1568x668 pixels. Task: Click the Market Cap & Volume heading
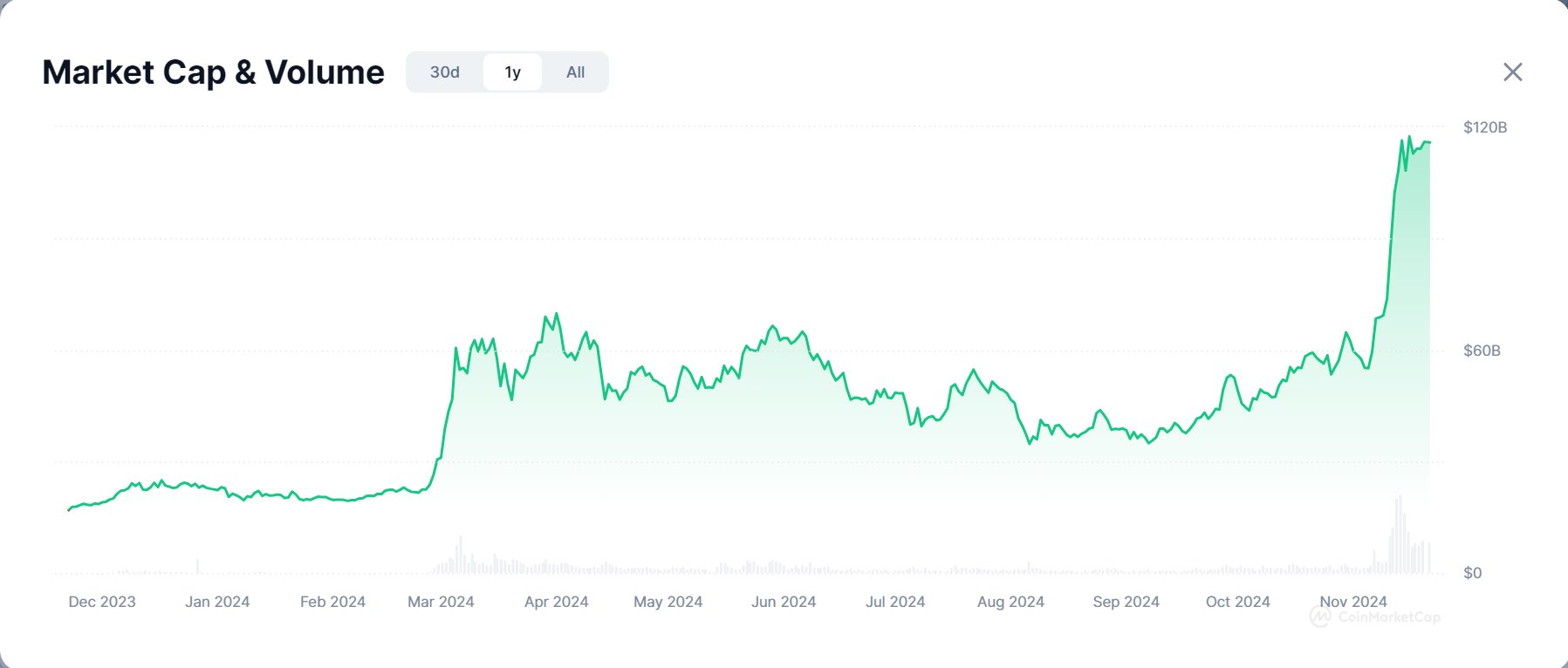[213, 72]
